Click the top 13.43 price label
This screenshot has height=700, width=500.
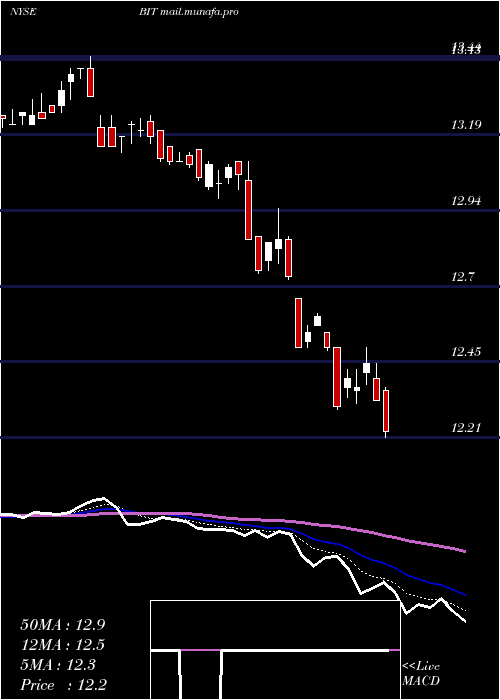click(x=466, y=48)
